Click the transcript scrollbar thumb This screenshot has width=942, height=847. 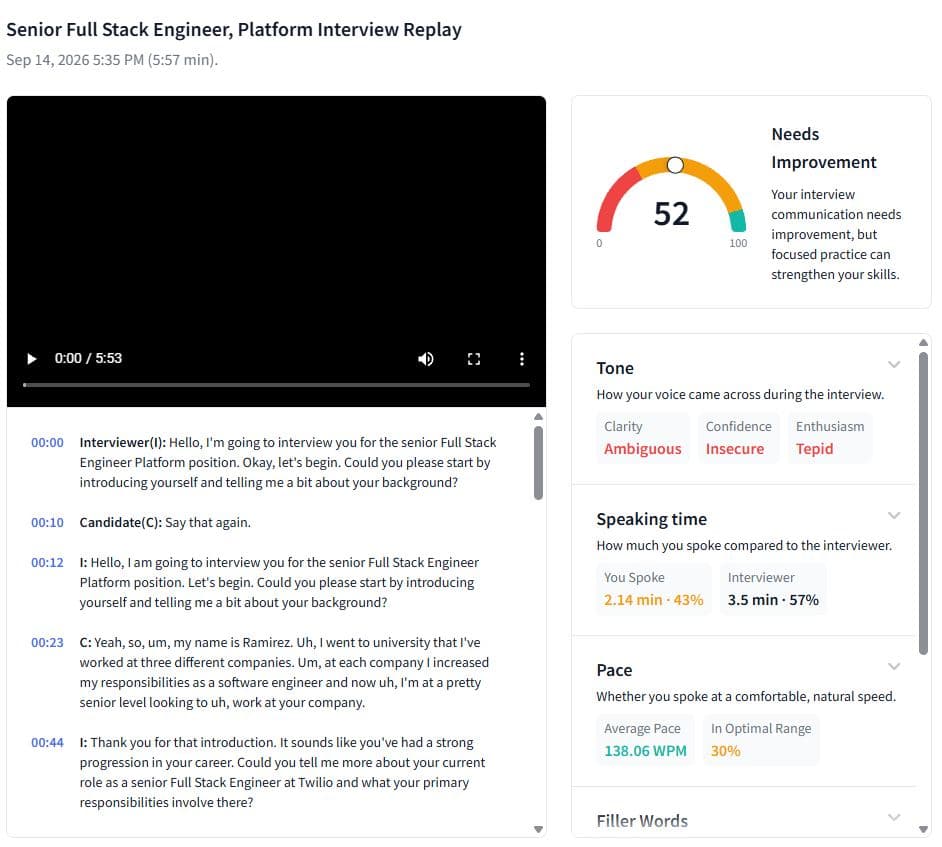(538, 463)
